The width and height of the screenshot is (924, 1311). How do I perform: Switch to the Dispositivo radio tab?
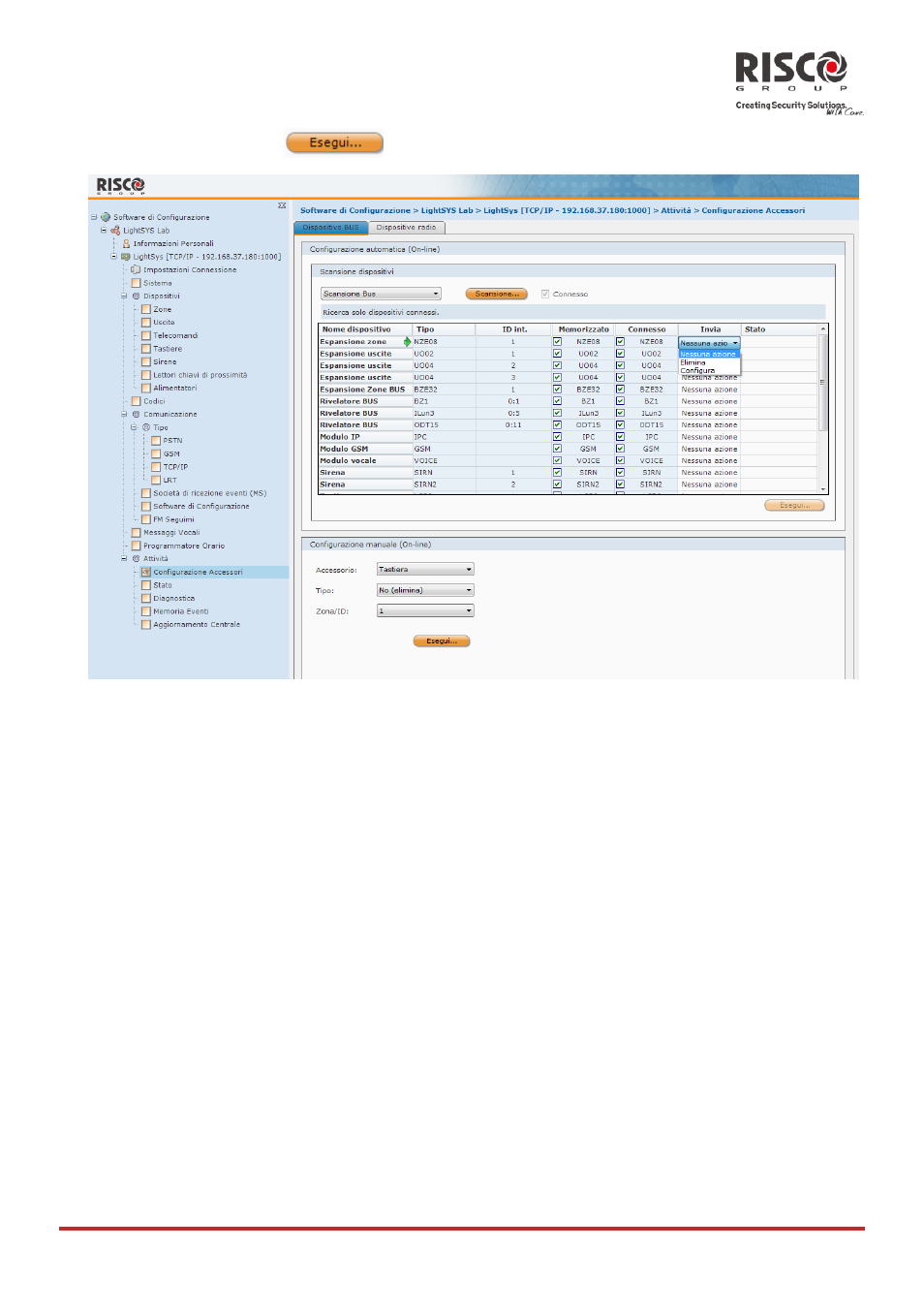click(406, 228)
